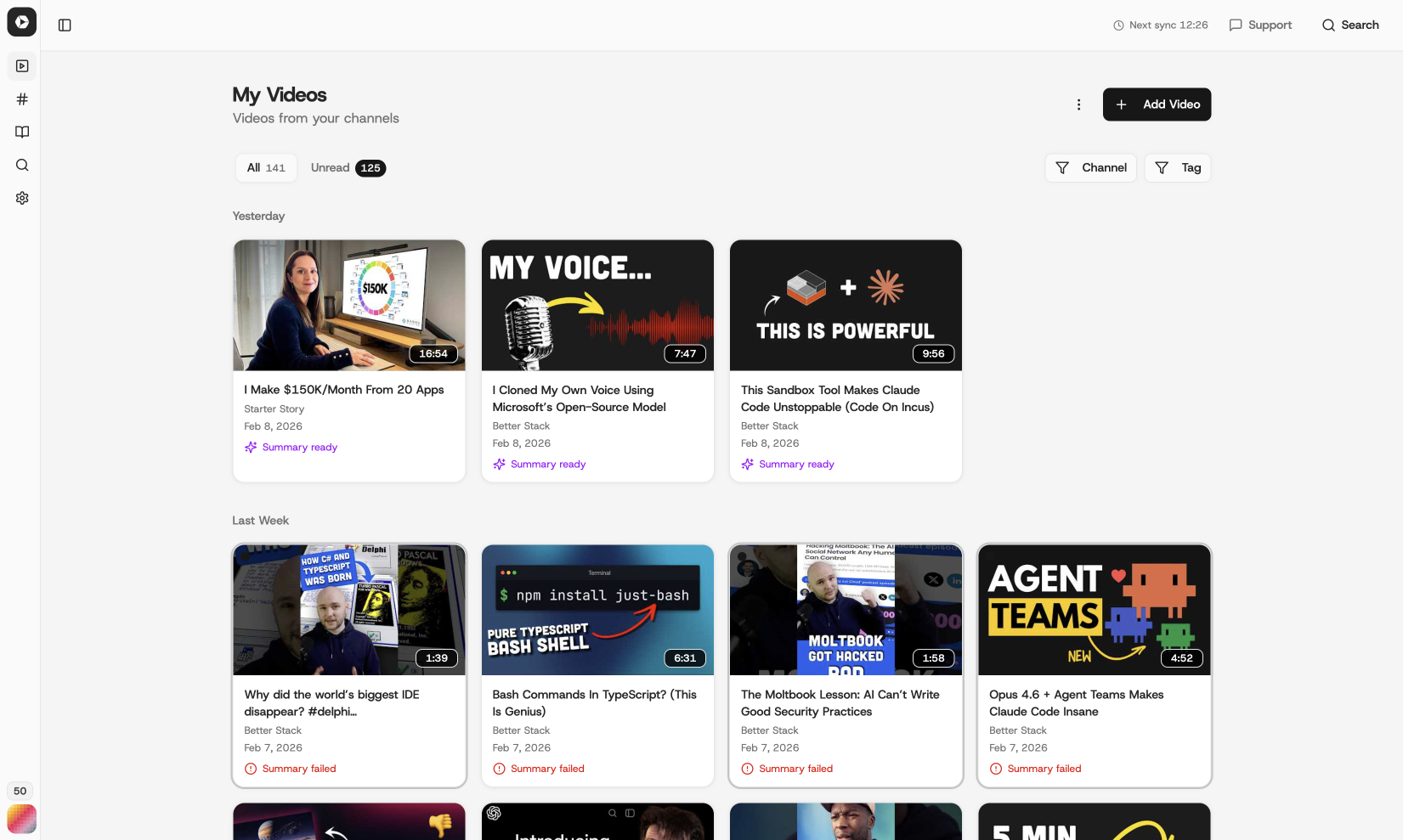Click the Yesterday section heading

pyautogui.click(x=258, y=217)
